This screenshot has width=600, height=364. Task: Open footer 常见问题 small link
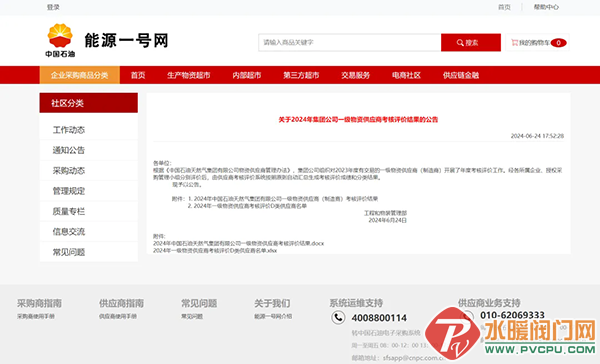(x=192, y=316)
